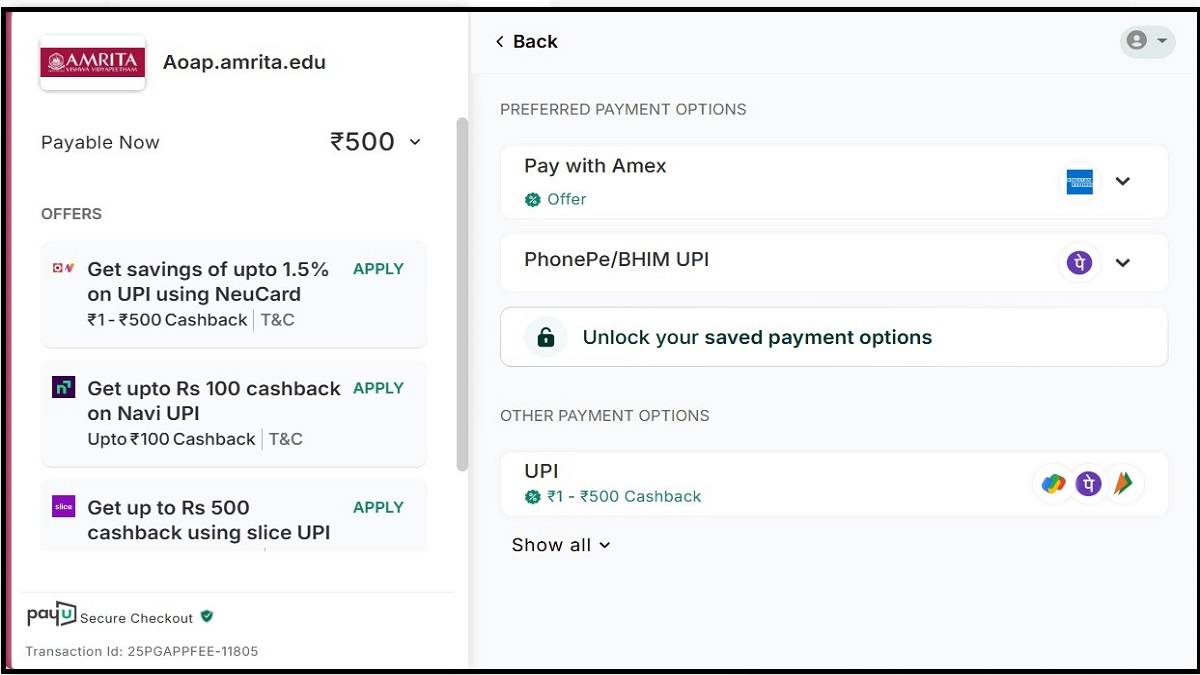
Task: Click the verified shield badge beside Secure Checkout
Action: pos(207,617)
